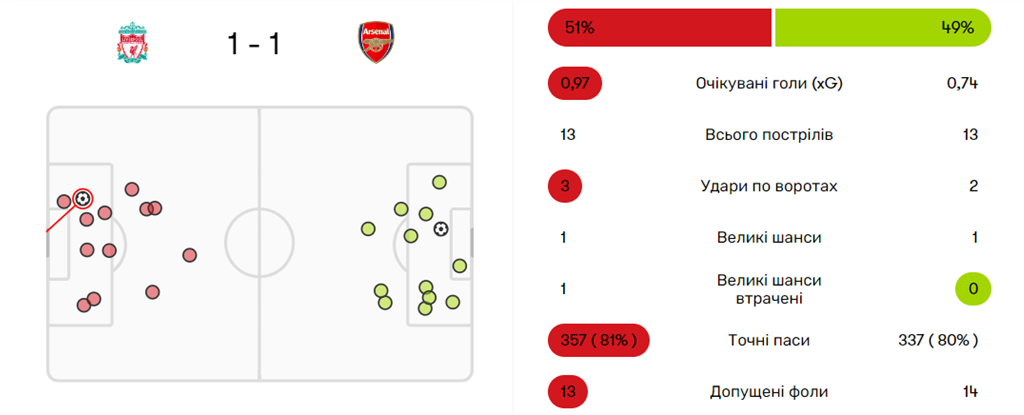
Task: Select the Точні паси stat label
Action: click(x=768, y=341)
